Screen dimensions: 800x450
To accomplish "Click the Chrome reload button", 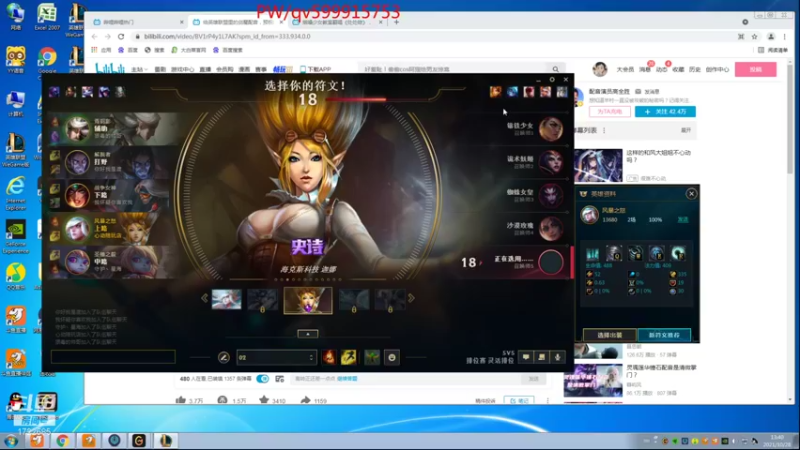I will click(121, 36).
